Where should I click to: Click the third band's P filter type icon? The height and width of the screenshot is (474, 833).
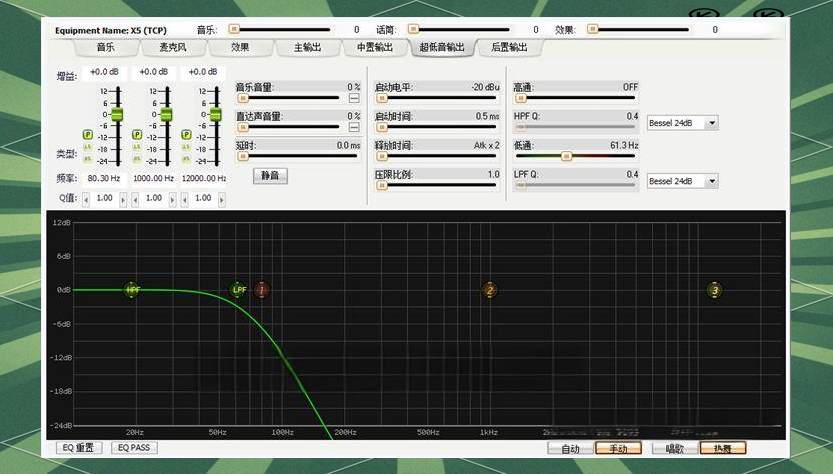click(x=186, y=134)
